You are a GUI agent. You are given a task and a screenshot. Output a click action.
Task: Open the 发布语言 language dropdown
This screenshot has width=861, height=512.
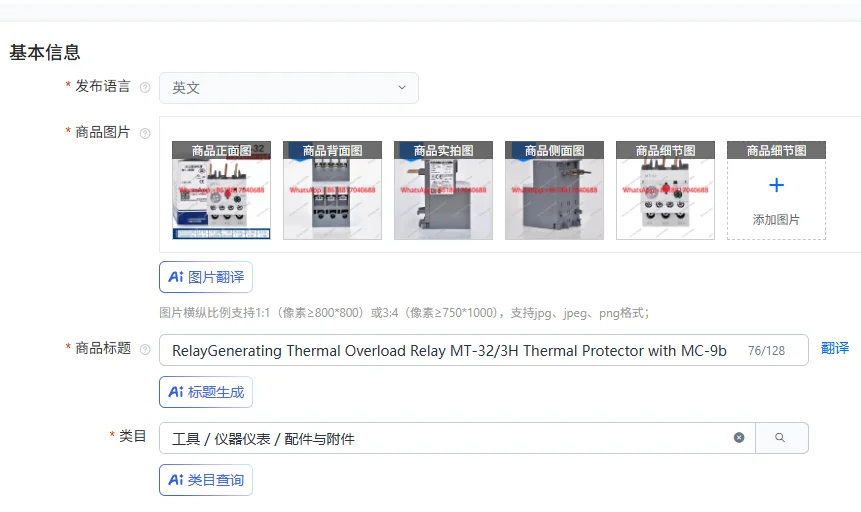click(x=289, y=88)
